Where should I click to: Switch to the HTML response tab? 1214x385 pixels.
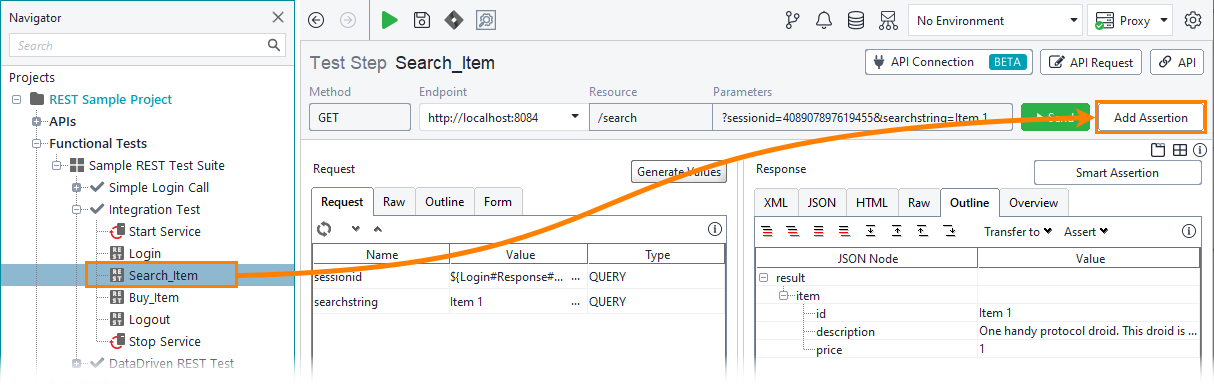[x=873, y=202]
